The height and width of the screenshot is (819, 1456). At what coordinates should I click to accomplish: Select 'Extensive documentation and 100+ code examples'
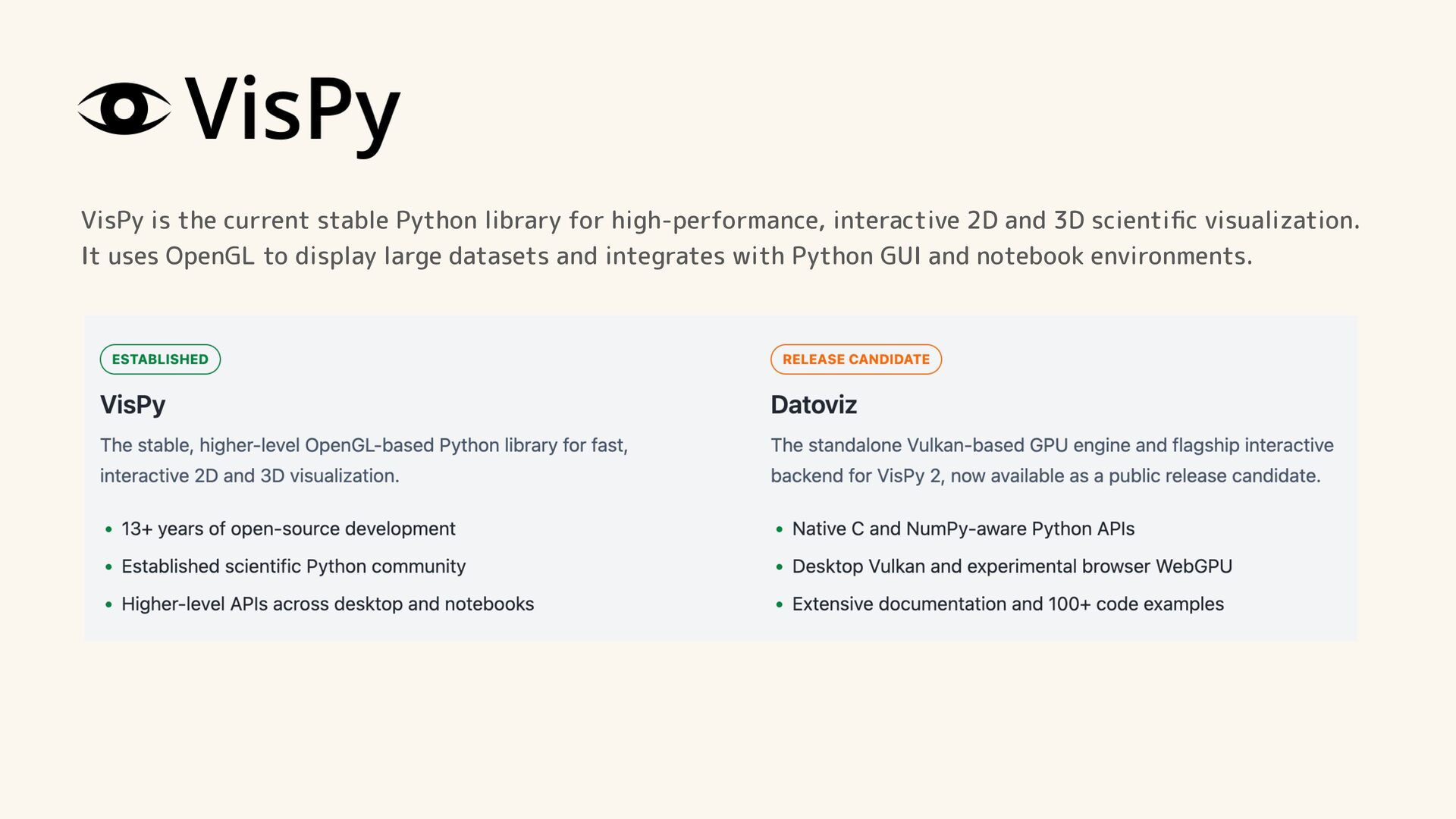tap(1008, 604)
